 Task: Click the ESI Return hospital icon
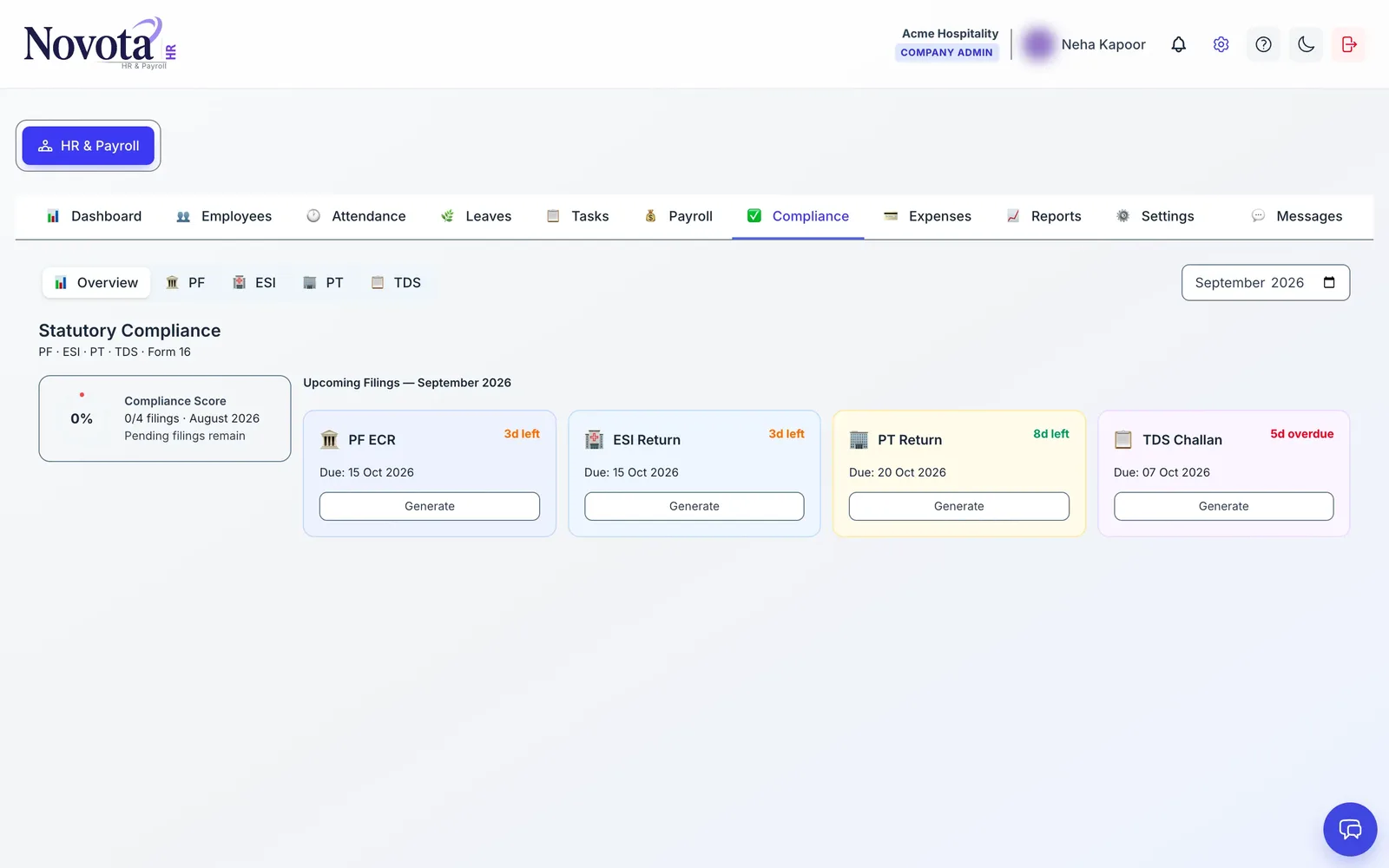tap(594, 440)
